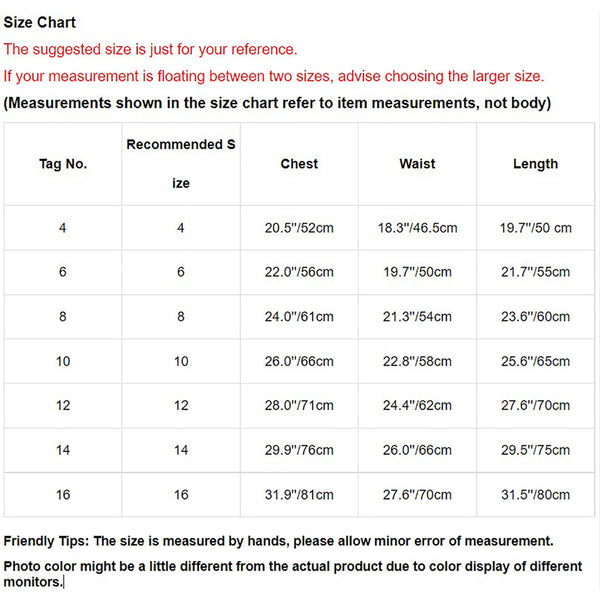Select the 19.7"/50 cm length cell

(x=535, y=228)
